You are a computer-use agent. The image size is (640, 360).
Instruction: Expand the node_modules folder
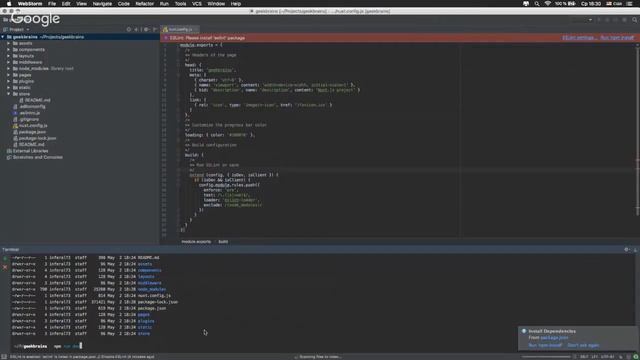9,69
